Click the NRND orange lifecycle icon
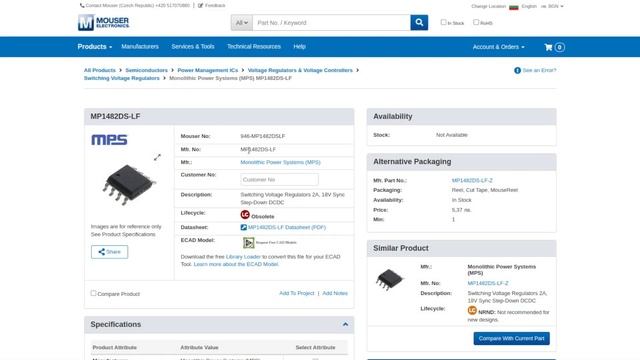Screen dimensions: 640x360 [x=472, y=311]
